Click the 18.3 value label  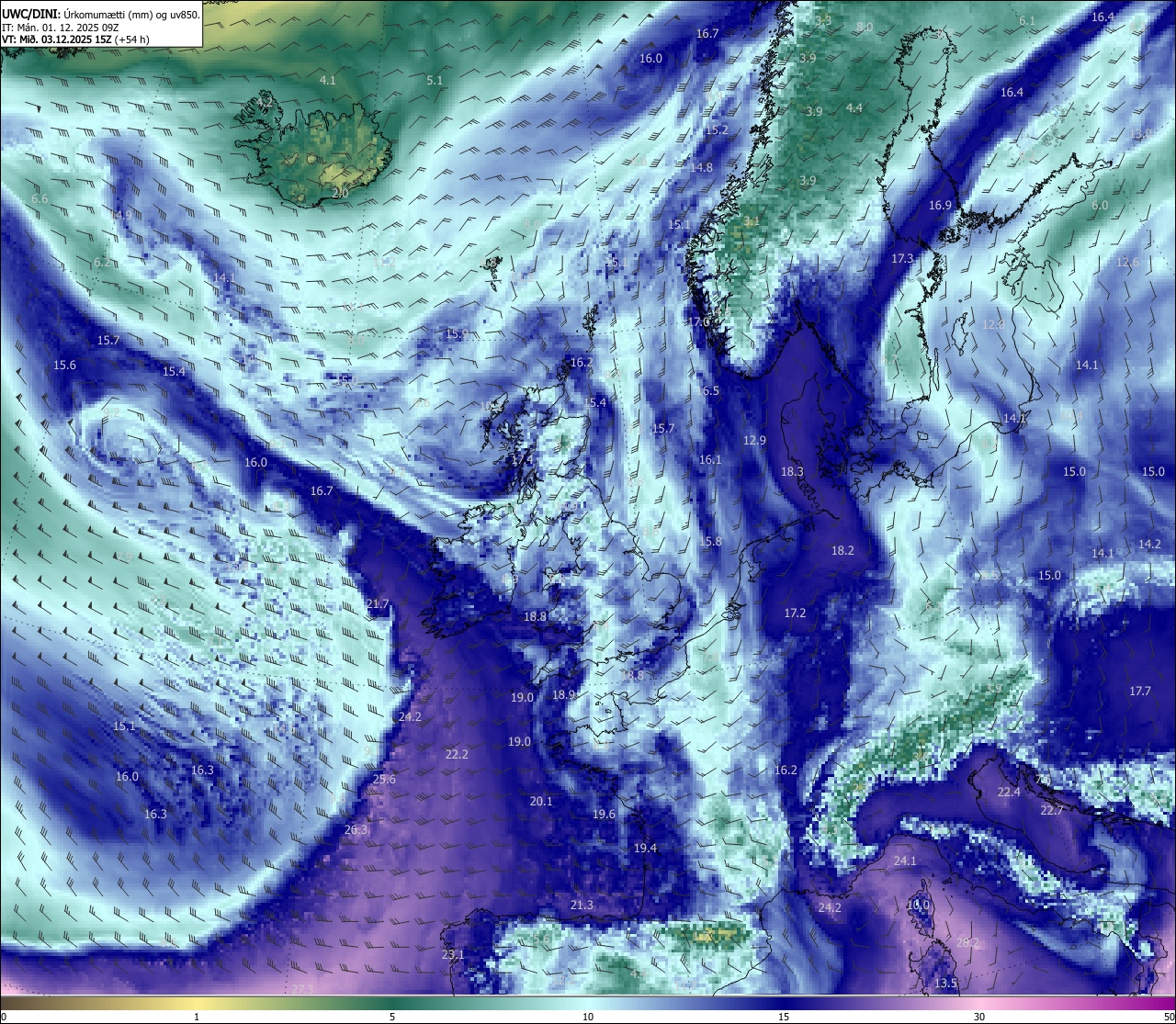[x=792, y=472]
